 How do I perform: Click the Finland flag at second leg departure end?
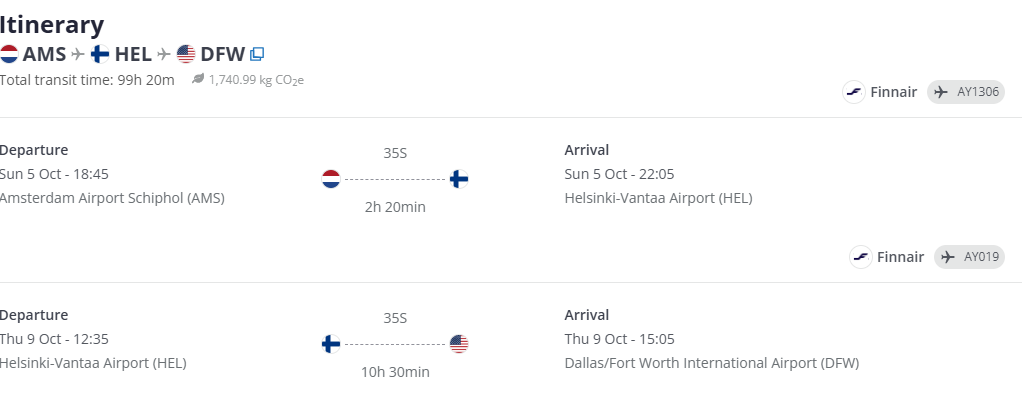point(331,344)
